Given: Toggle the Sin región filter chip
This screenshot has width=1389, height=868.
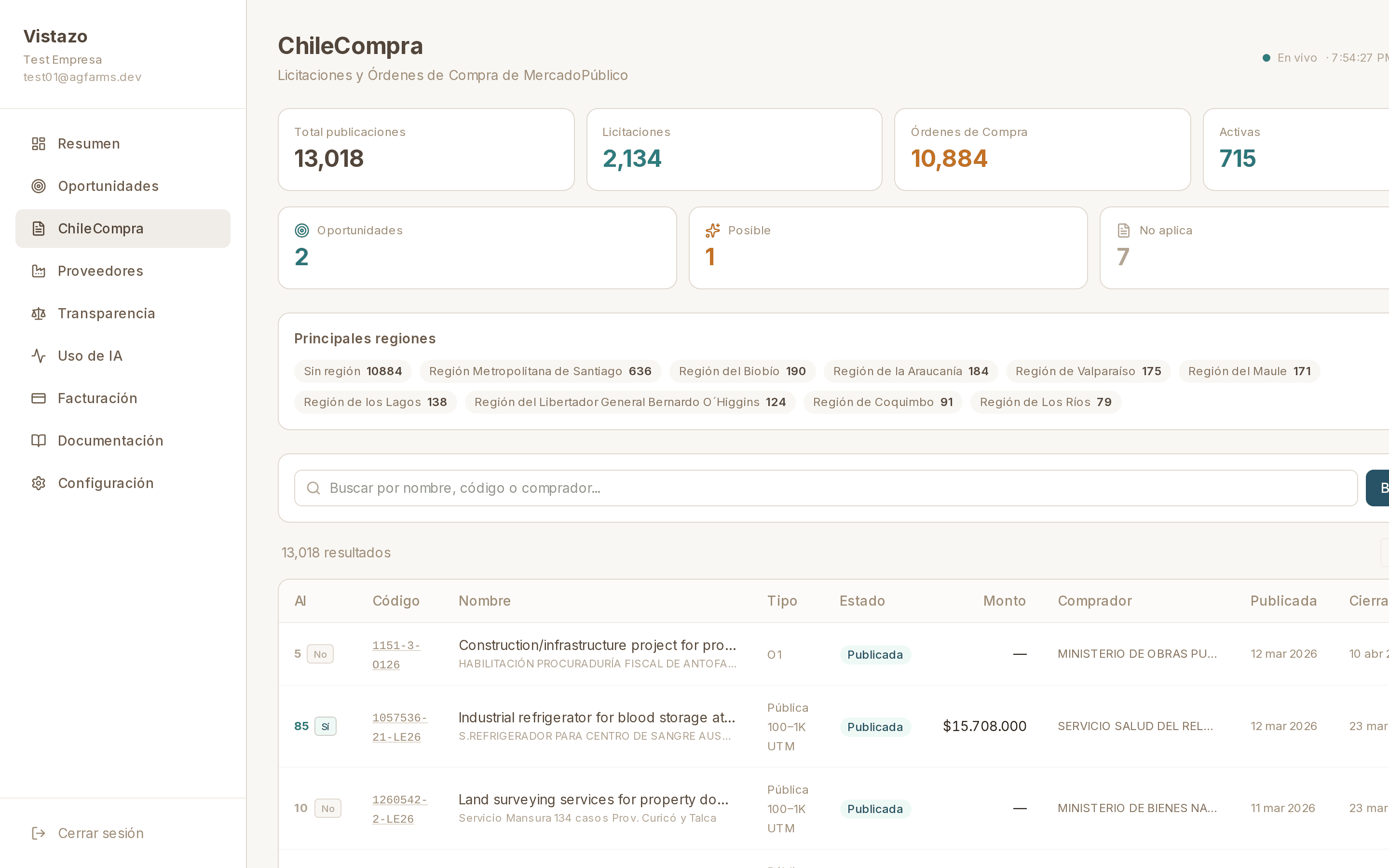Looking at the screenshot, I should 353,371.
